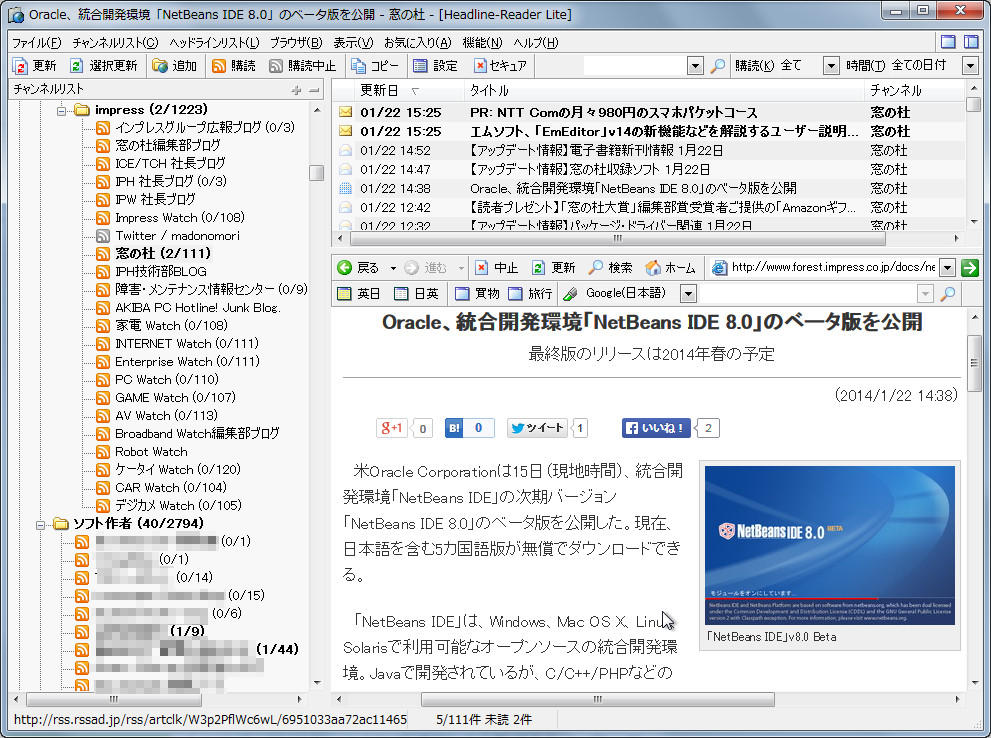Open the Google(日本語) search engine dropdown
Viewport: 991px width, 738px height.
(x=686, y=294)
